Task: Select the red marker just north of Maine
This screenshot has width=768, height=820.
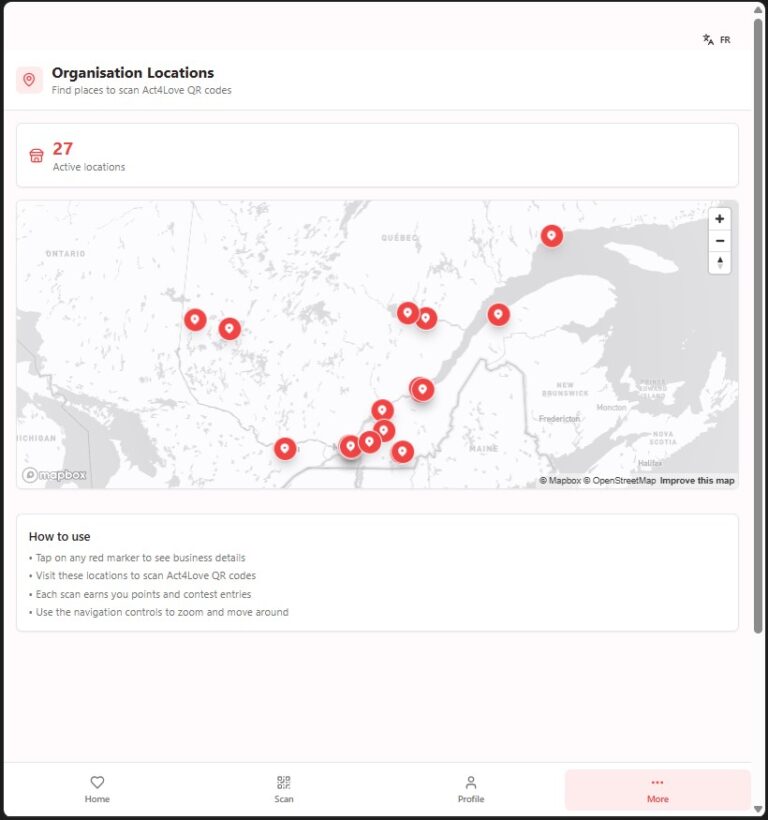Action: point(423,389)
